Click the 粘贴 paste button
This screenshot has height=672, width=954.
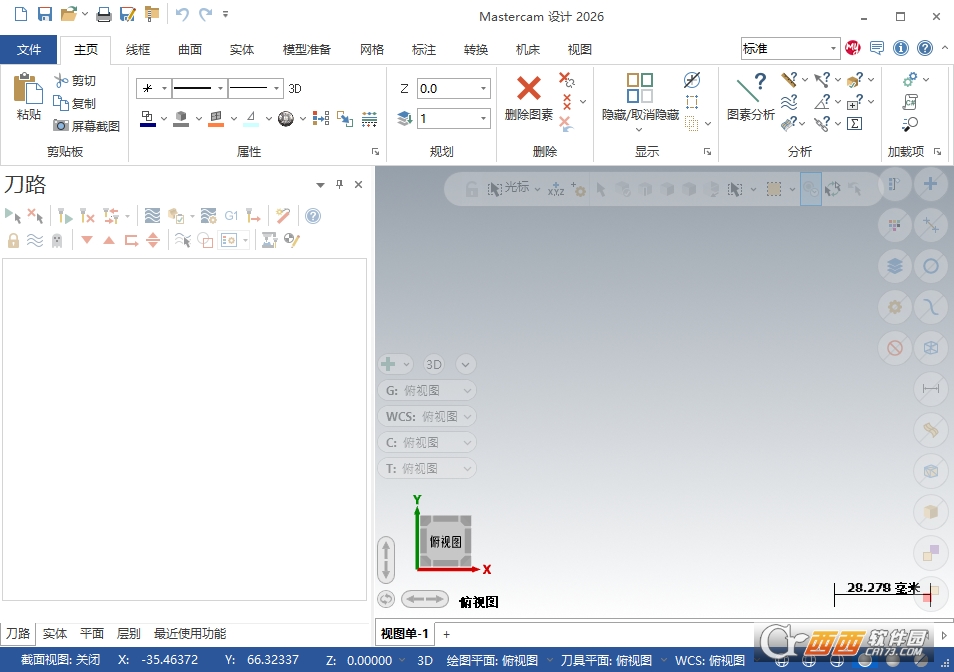pos(28,97)
